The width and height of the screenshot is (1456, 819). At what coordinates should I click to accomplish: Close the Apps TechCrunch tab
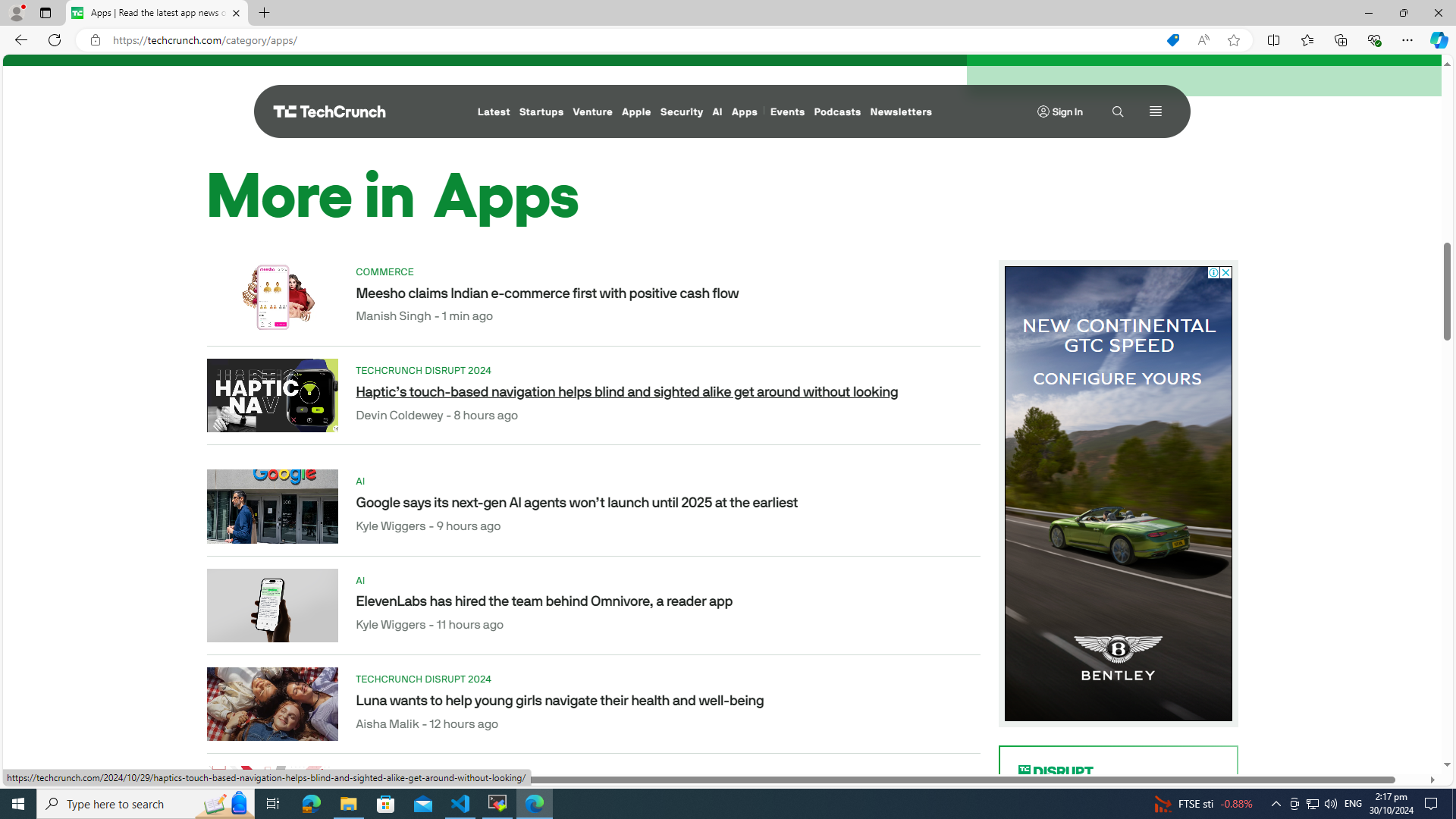236,13
